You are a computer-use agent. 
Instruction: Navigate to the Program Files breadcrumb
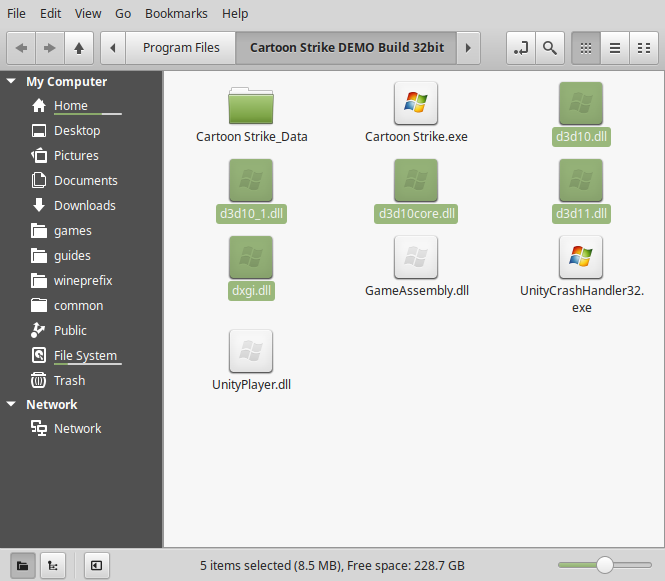(181, 48)
